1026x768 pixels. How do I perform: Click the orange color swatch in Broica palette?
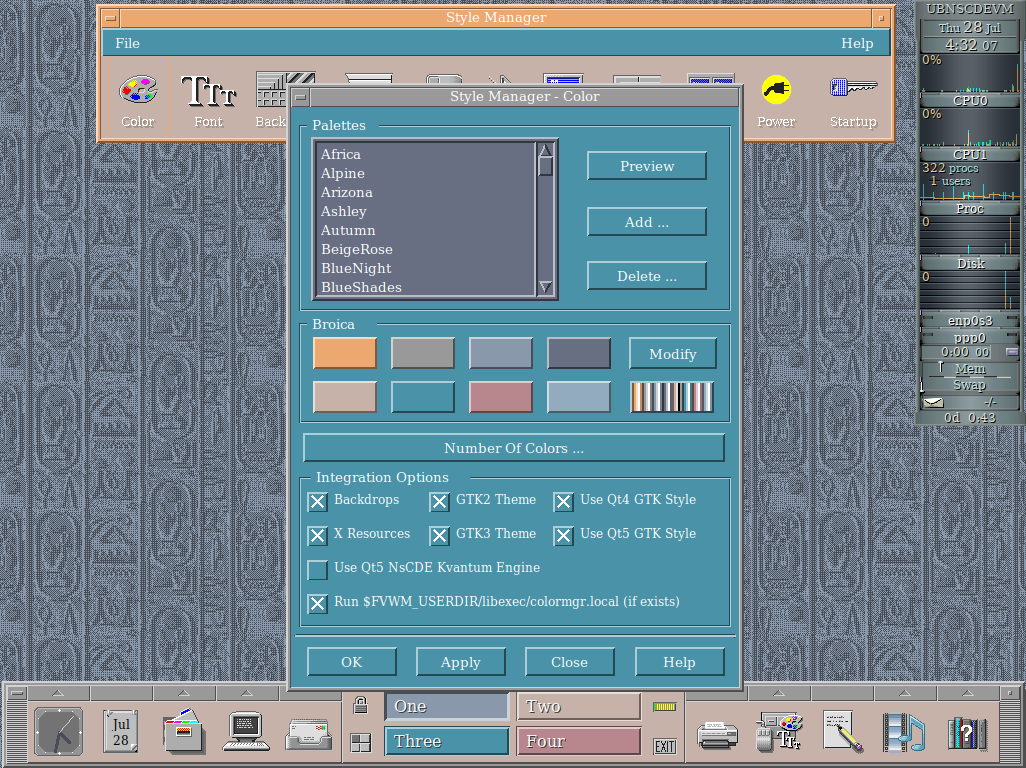(x=345, y=353)
